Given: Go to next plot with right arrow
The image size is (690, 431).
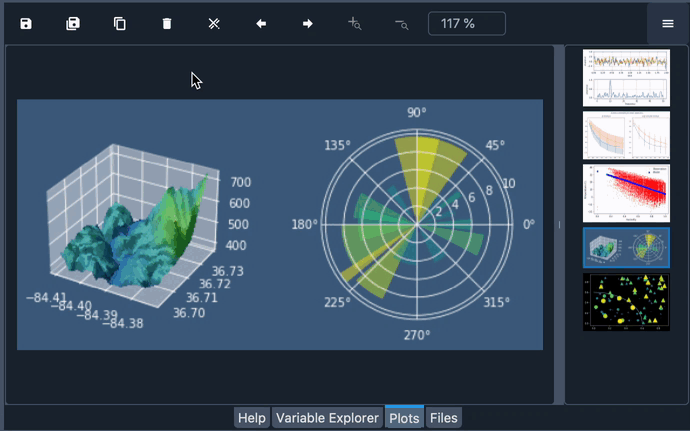Looking at the screenshot, I should click(x=308, y=24).
